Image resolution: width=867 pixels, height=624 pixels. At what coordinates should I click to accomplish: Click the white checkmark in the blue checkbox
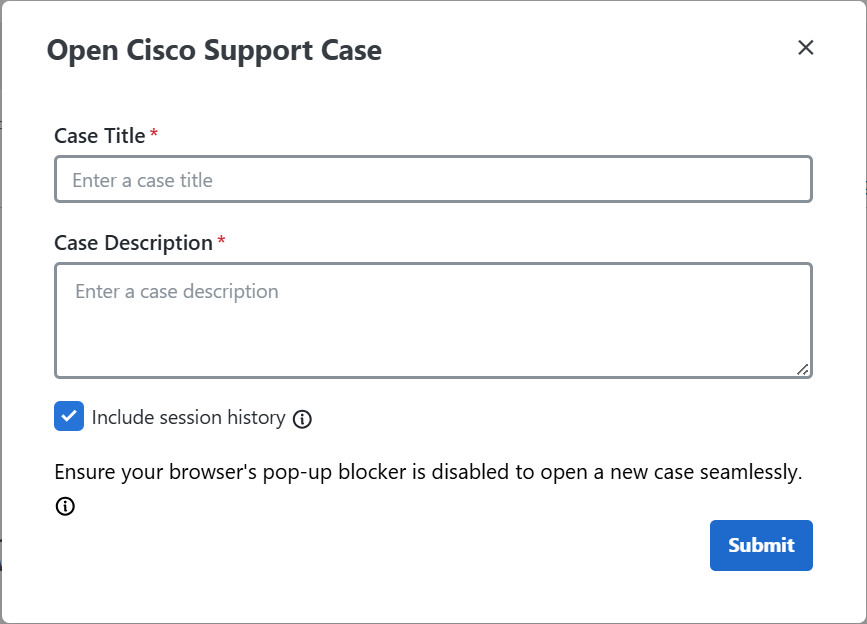[69, 416]
